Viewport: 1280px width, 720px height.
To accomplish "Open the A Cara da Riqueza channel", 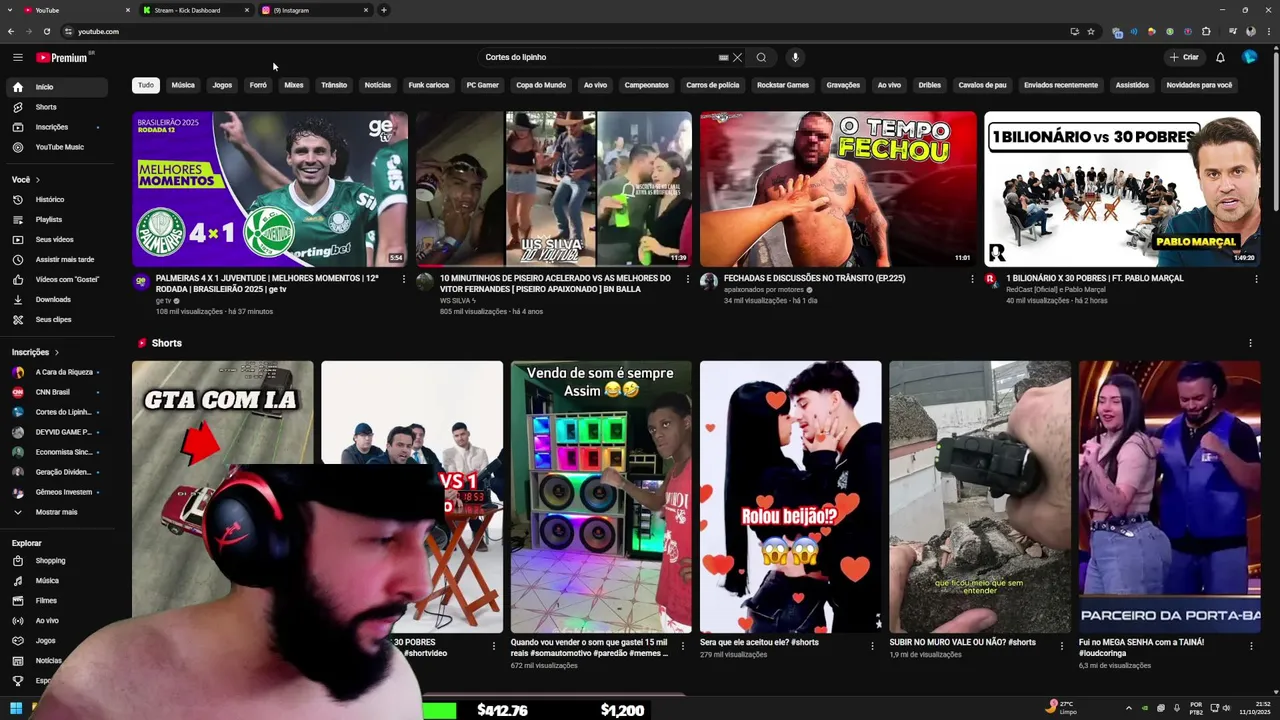I will (x=55, y=372).
